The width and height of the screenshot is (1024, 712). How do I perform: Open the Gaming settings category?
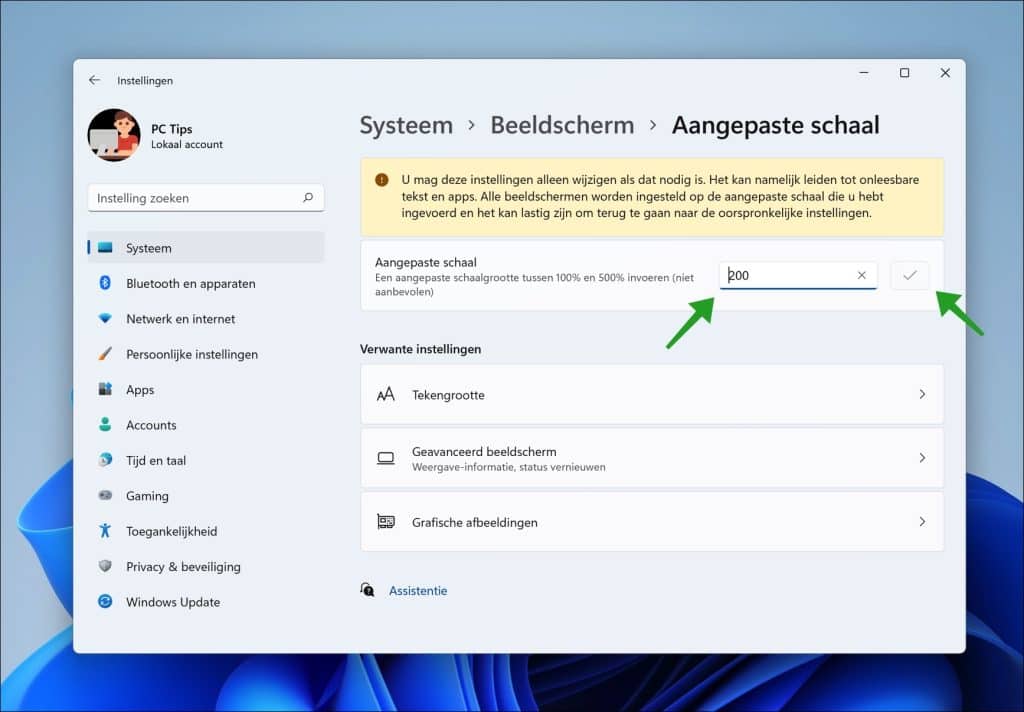tap(147, 496)
